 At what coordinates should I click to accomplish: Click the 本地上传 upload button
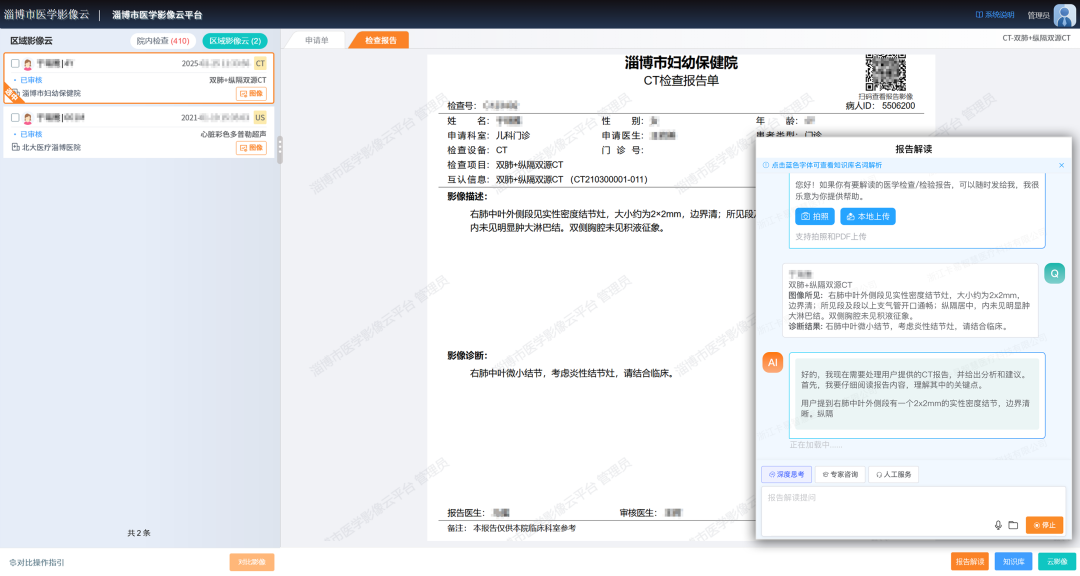pos(868,216)
